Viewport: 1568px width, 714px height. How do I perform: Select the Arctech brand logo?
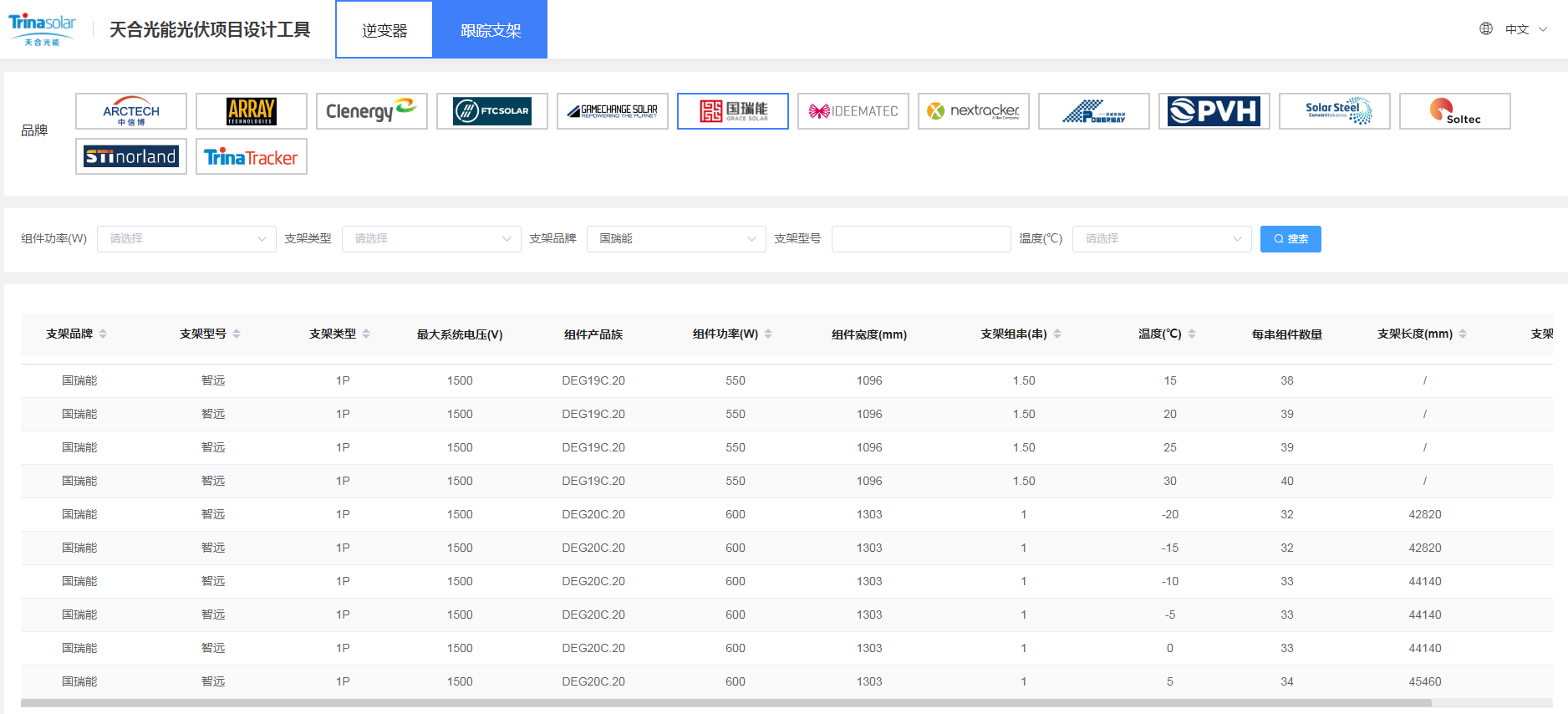click(131, 111)
